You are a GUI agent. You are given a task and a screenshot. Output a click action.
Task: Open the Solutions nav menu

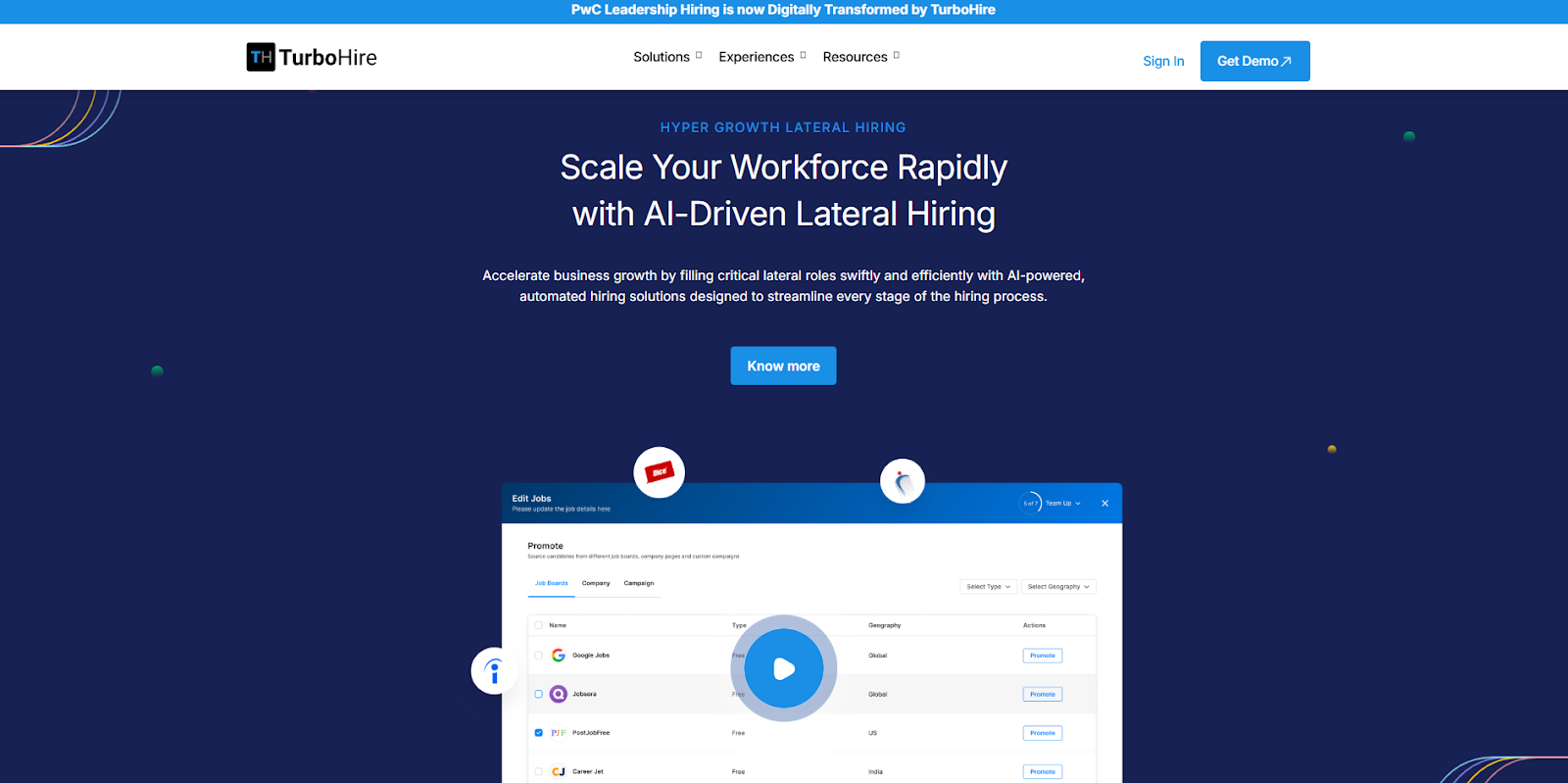point(661,57)
